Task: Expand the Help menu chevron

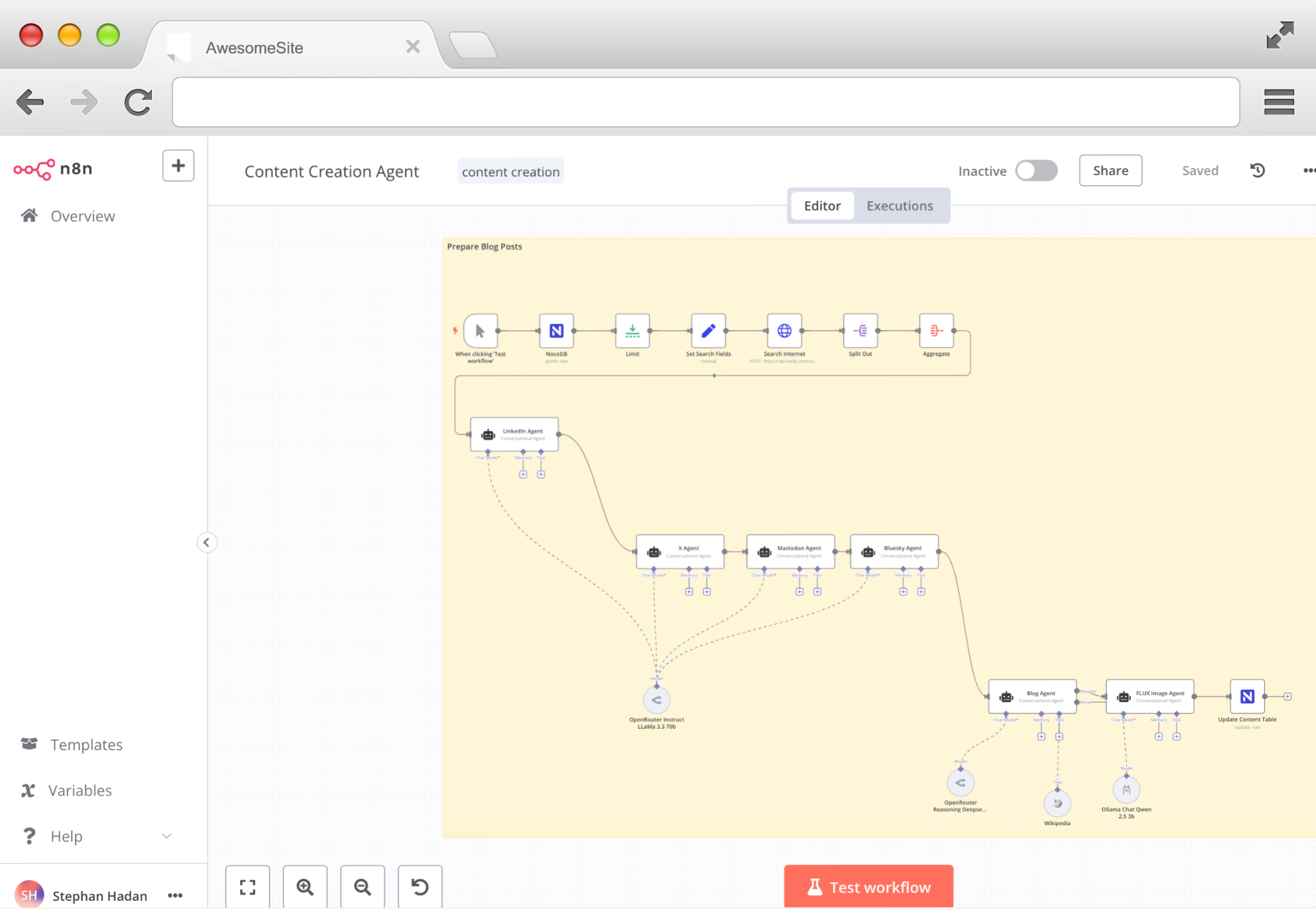Action: click(166, 836)
